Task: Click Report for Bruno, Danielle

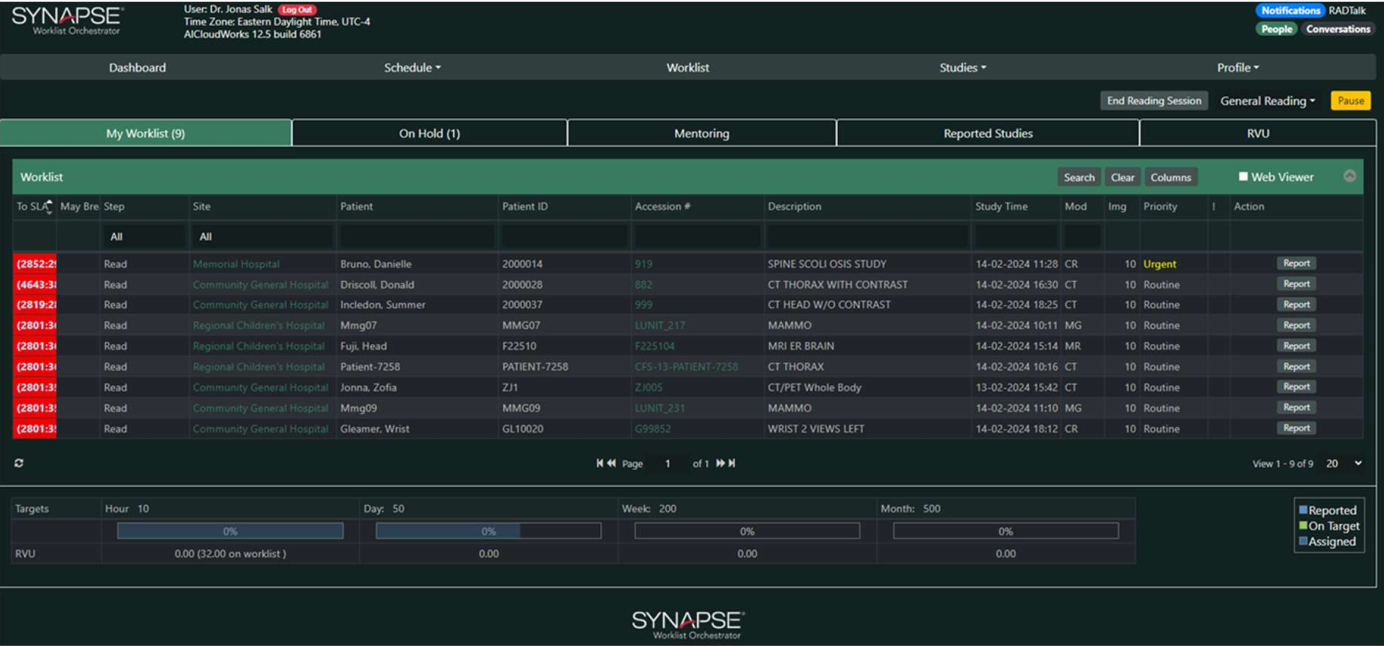Action: [1296, 264]
